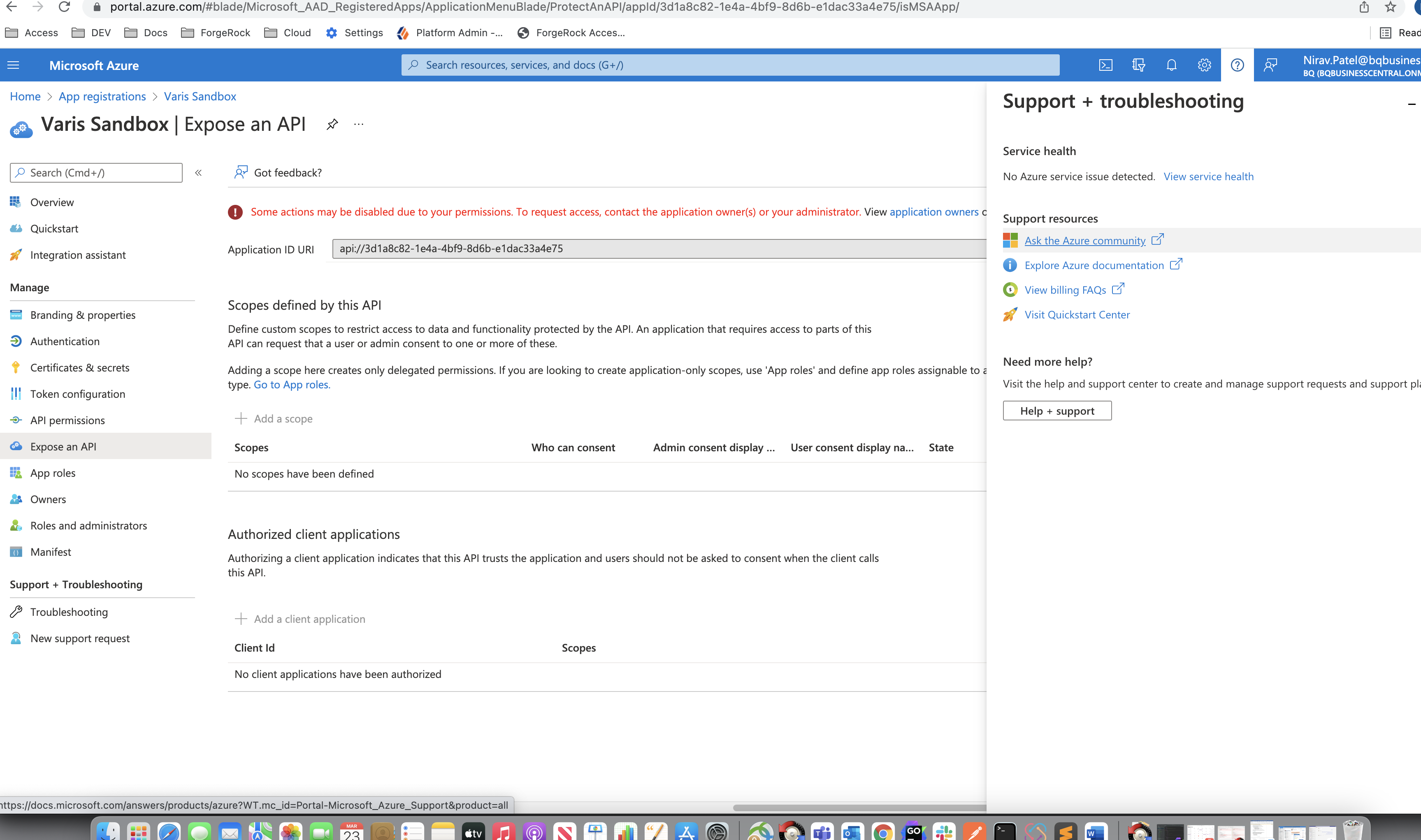Open the portal Settings gear
Screen dimensions: 1421x840
tap(1204, 65)
